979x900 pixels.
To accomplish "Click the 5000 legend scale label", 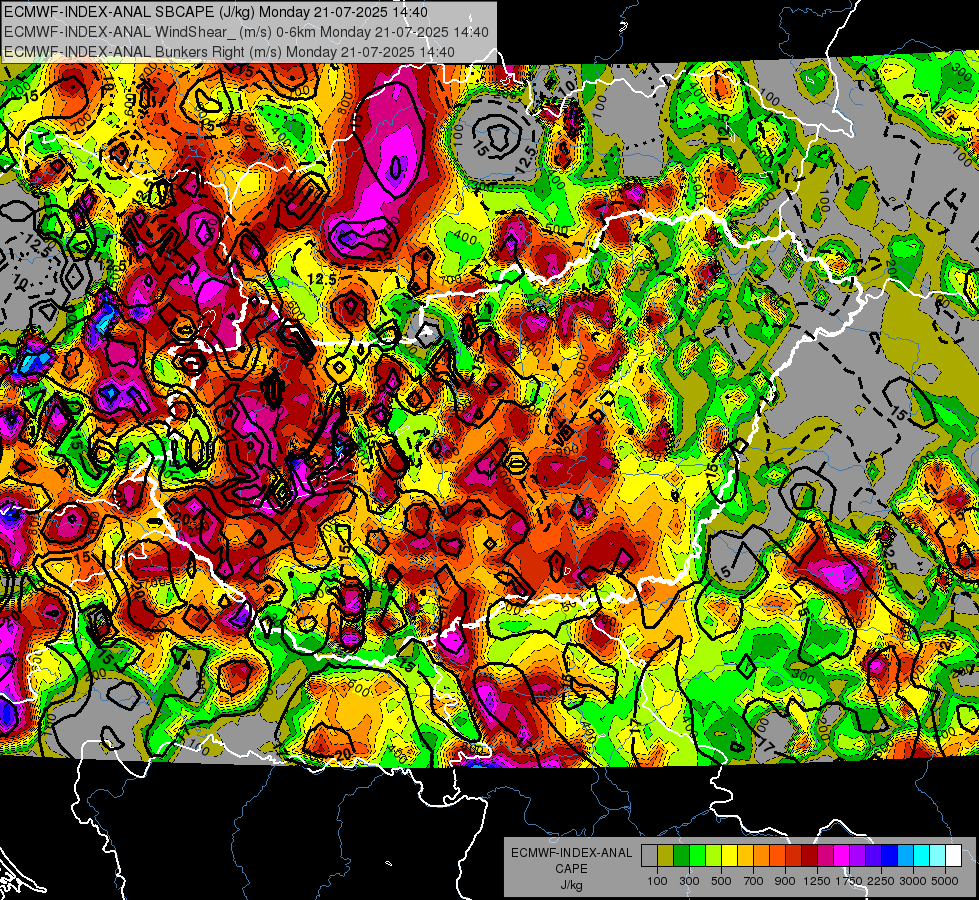I will coord(945,881).
